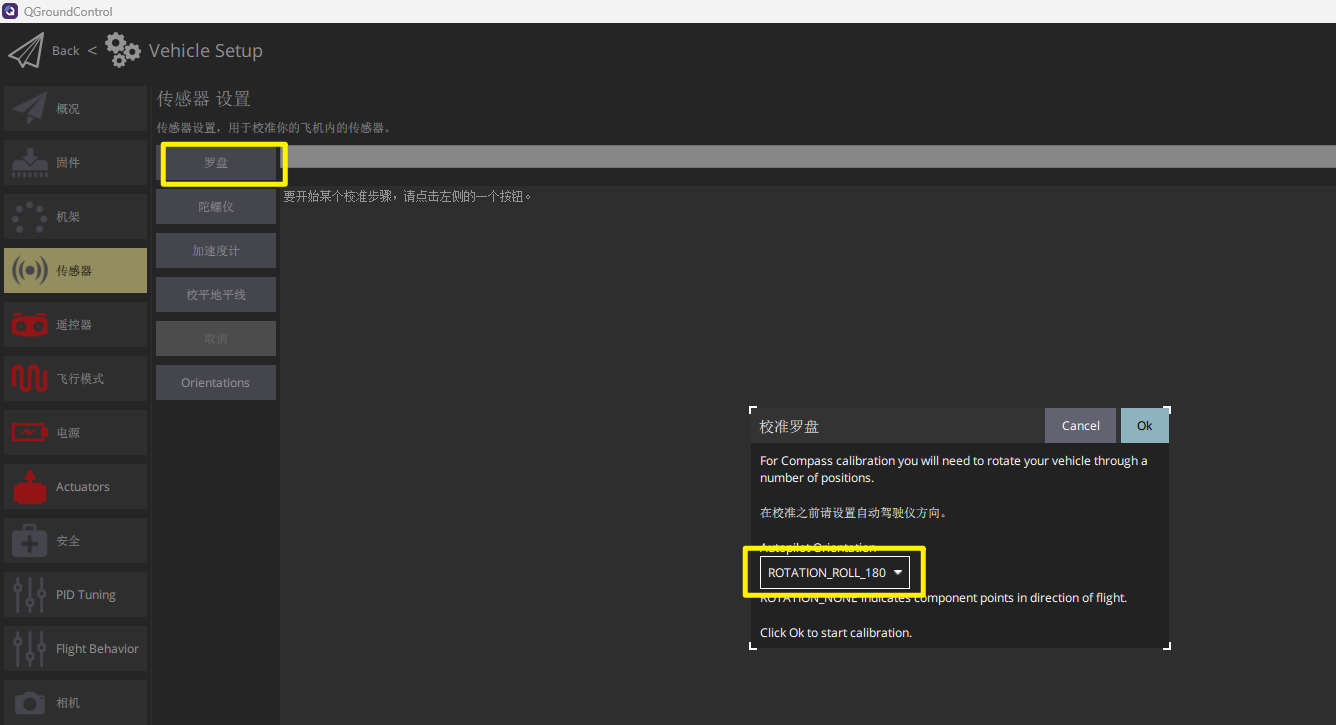The image size is (1336, 725).
Task: Cancel the compass calibration dialog
Action: (x=1080, y=426)
